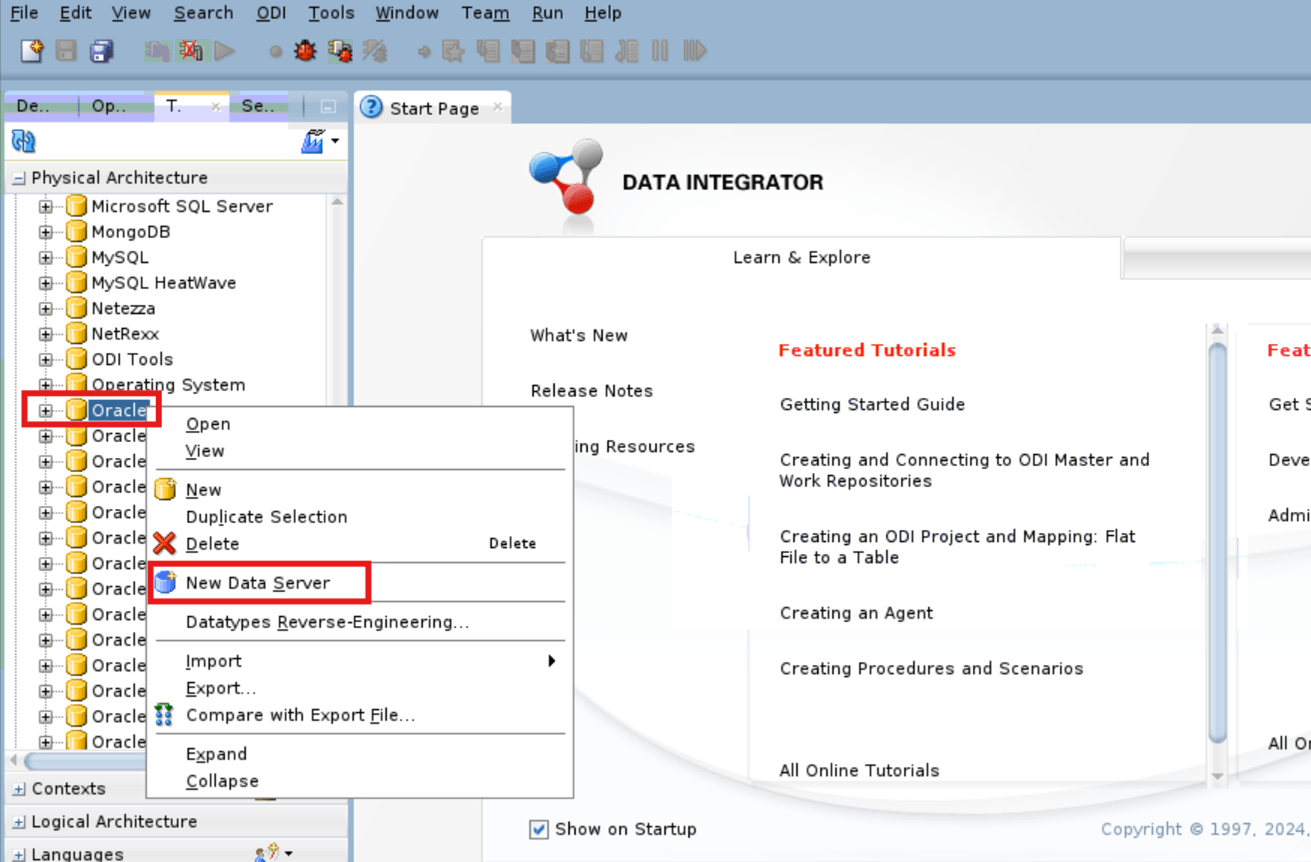
Task: Collapse the Physical Architecture section
Action: coord(18,177)
